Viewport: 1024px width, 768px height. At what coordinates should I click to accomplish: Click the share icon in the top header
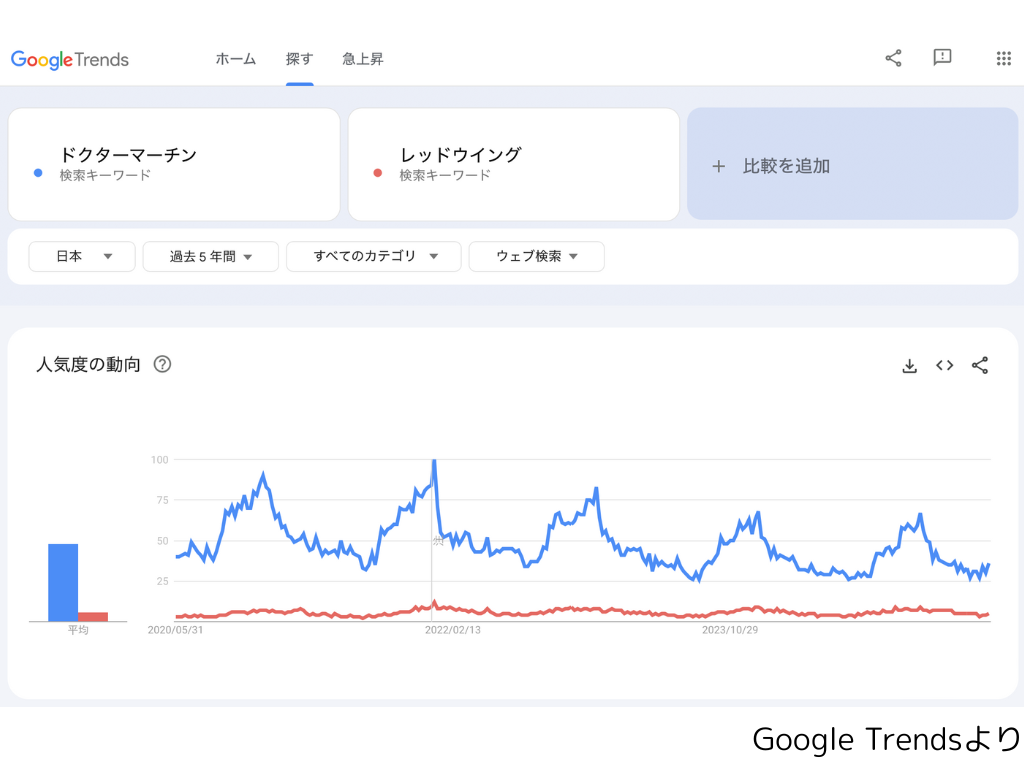click(893, 58)
